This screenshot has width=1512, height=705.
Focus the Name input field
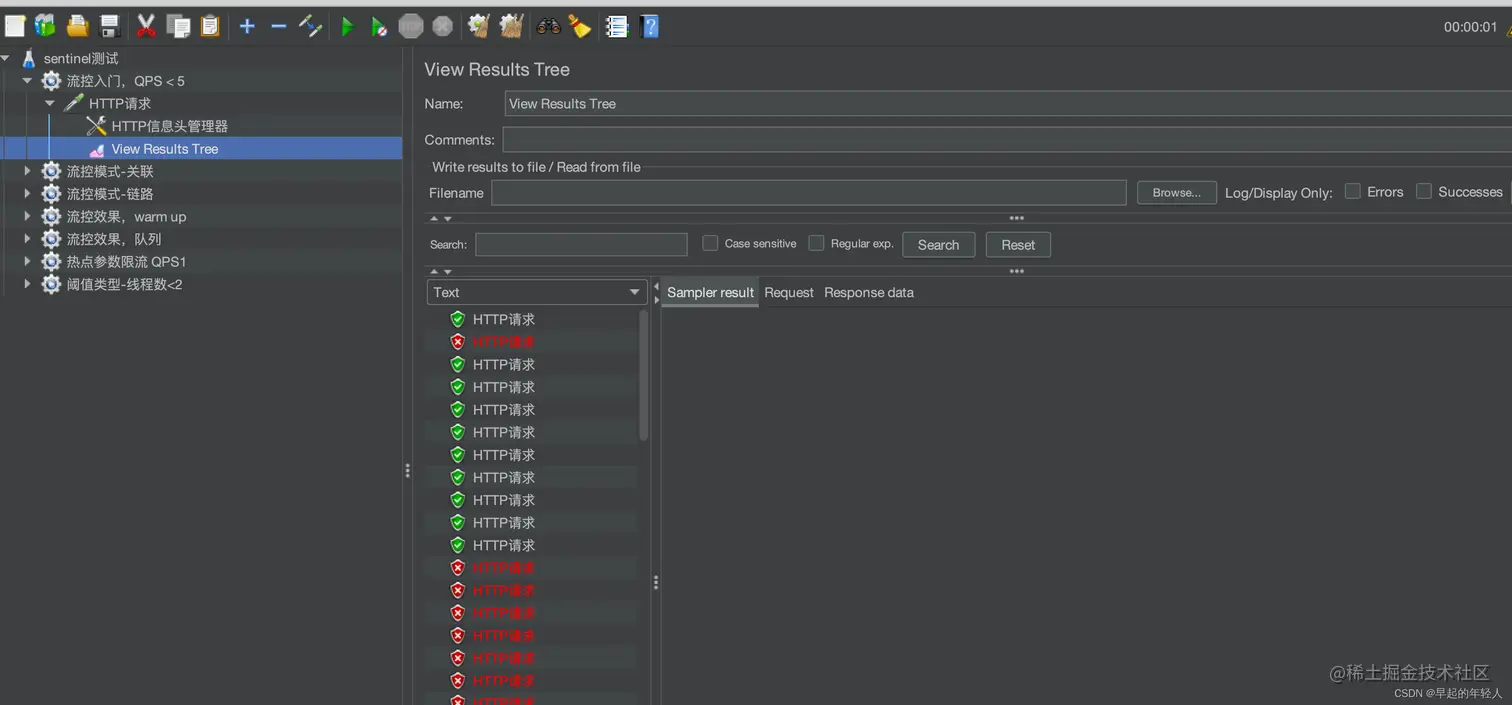pyautogui.click(x=1008, y=104)
